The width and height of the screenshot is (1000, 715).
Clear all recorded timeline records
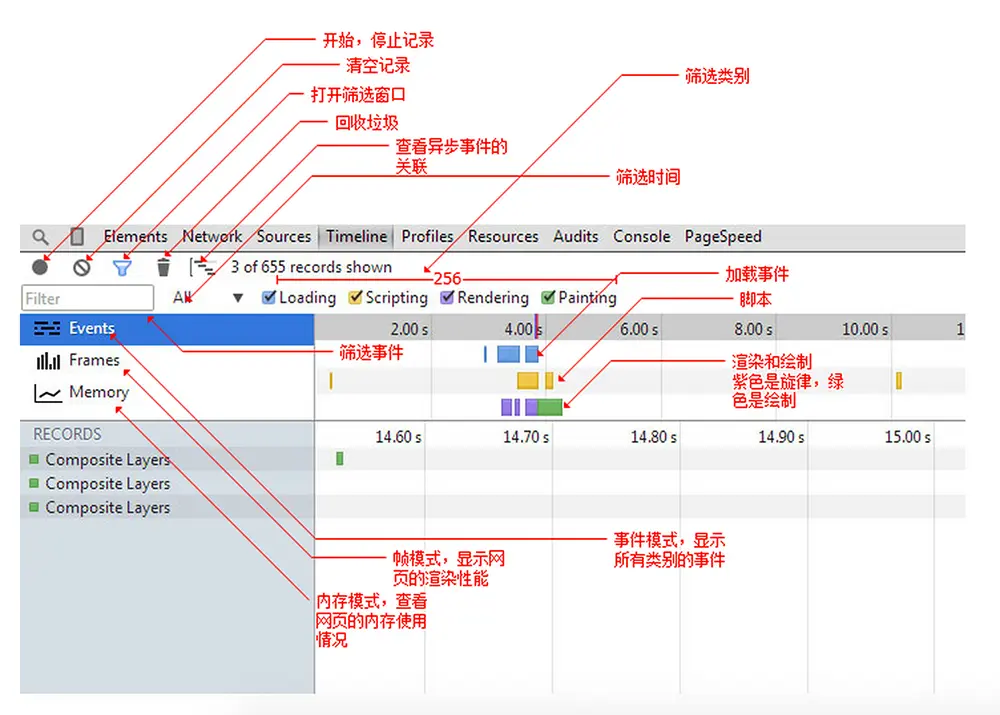click(x=81, y=267)
